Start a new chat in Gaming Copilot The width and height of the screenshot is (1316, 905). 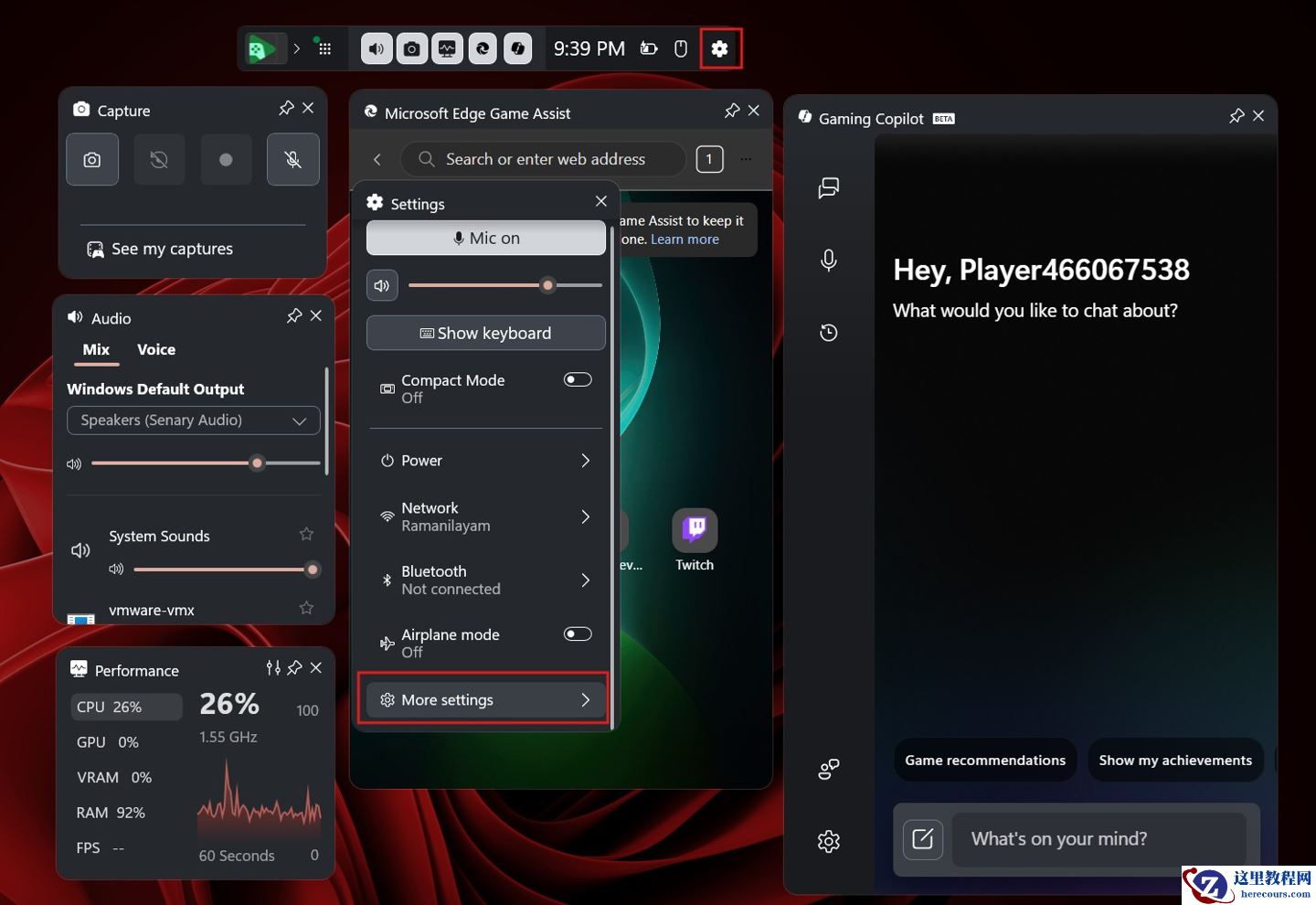pos(923,839)
